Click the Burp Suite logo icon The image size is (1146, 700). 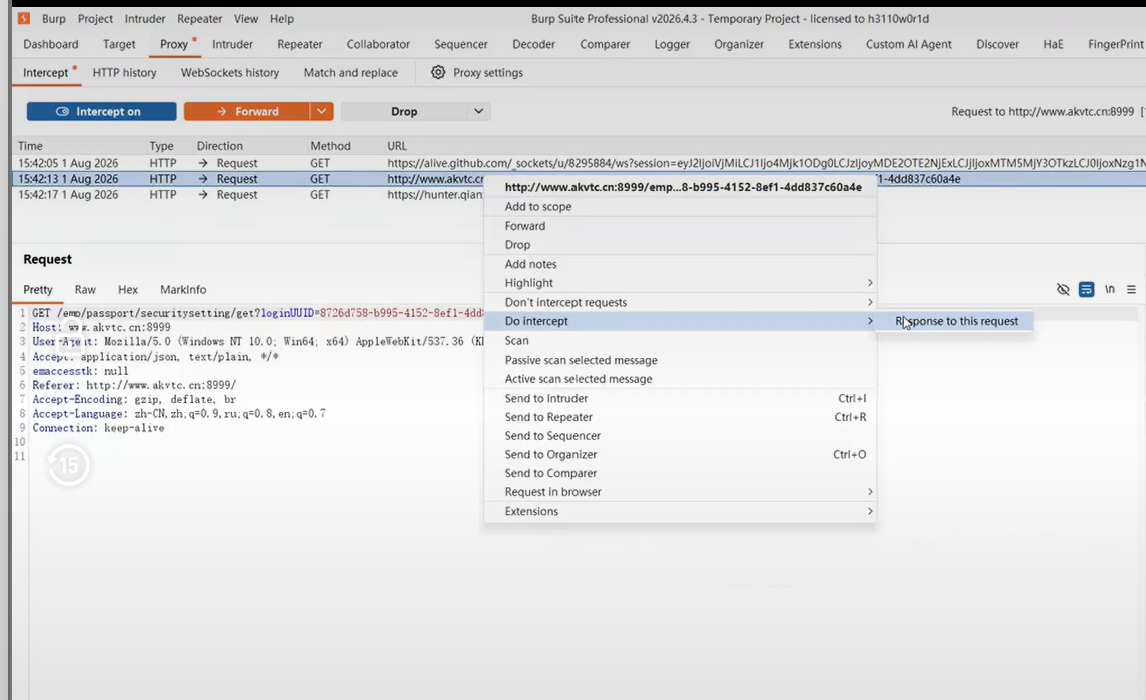pyautogui.click(x=23, y=18)
